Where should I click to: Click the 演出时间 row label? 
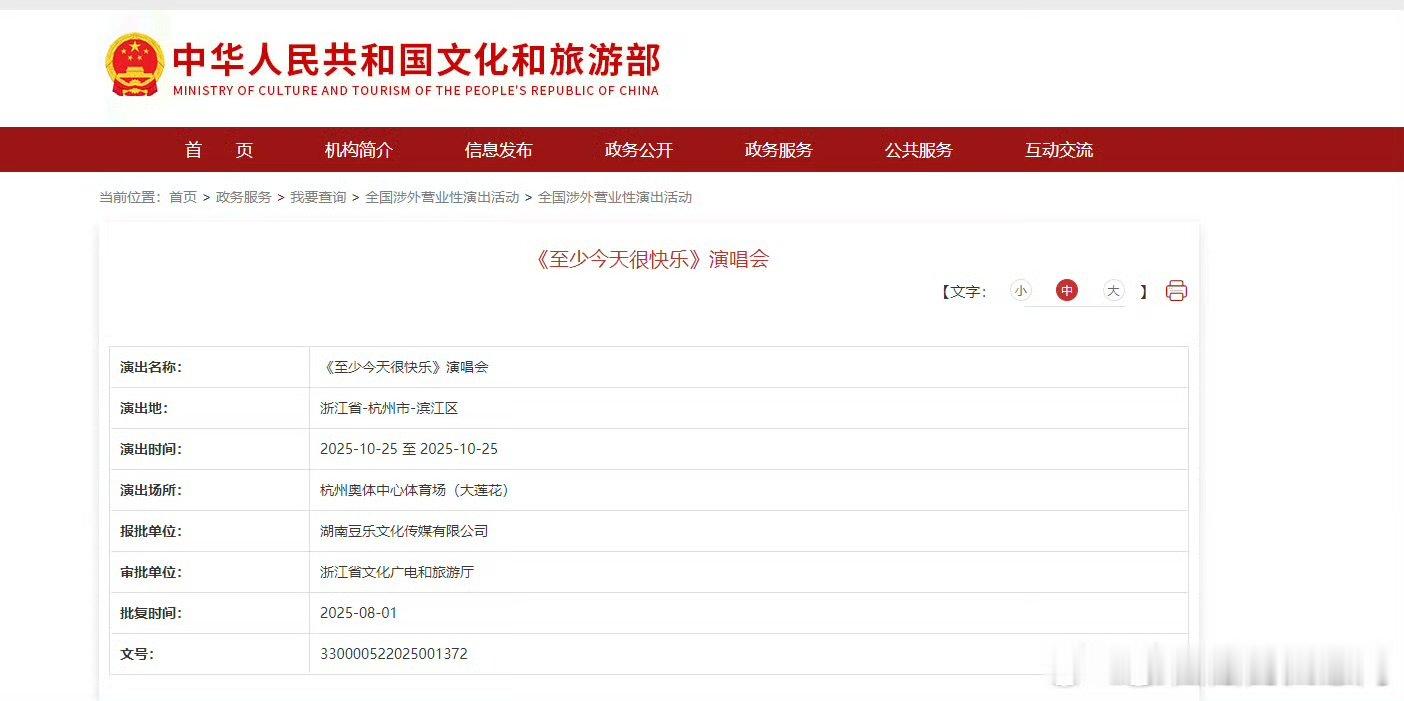[x=151, y=449]
